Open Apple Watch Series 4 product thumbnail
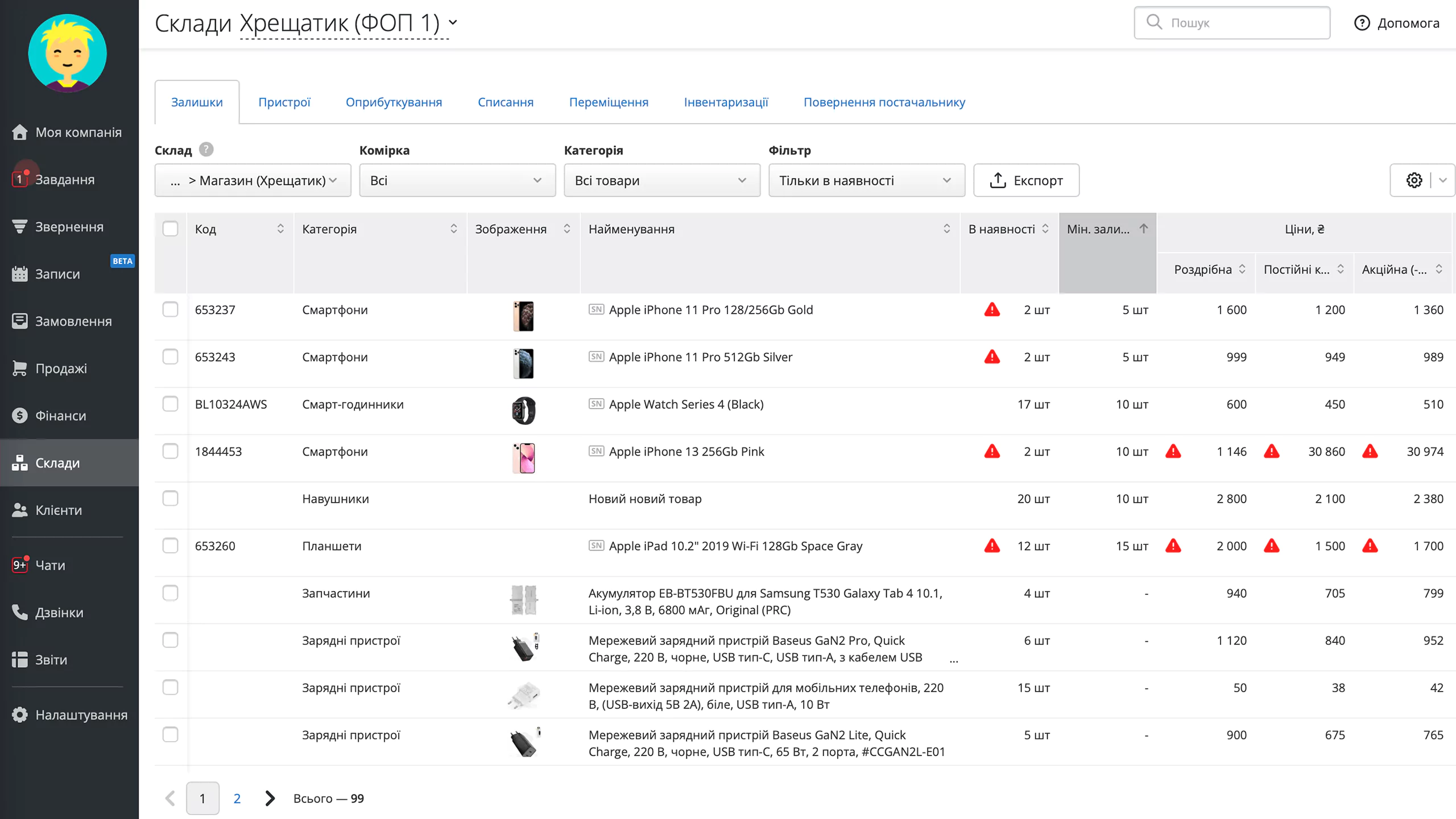1456x819 pixels. click(523, 411)
